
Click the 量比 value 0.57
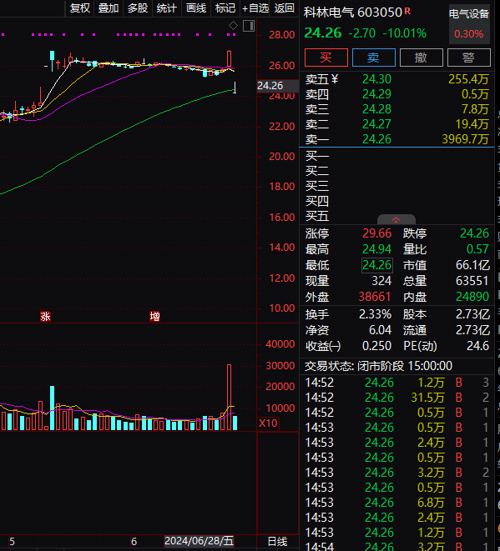point(478,249)
